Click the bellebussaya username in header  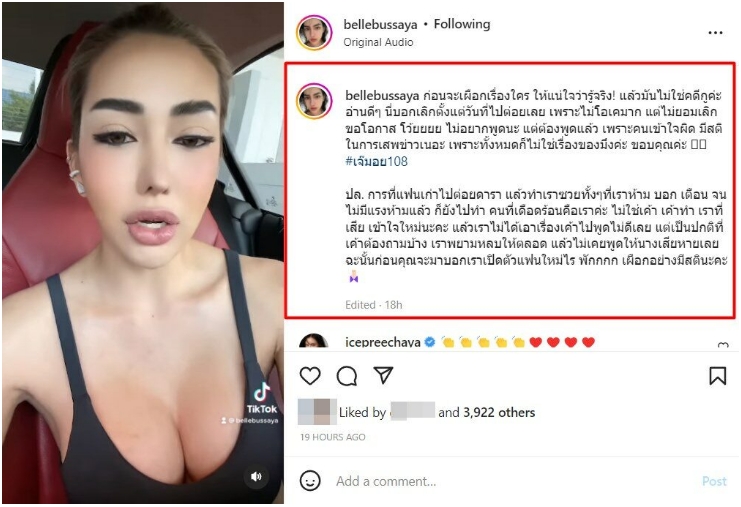[380, 24]
